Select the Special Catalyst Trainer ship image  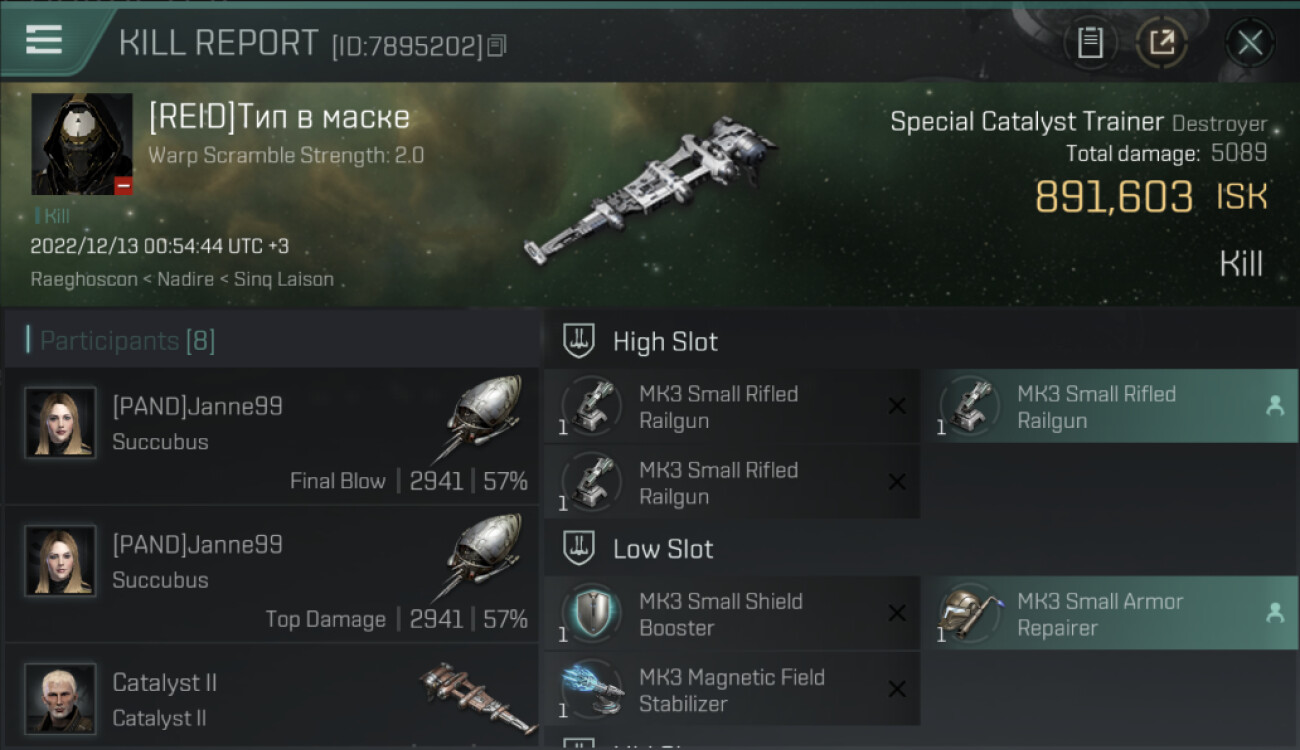point(650,190)
